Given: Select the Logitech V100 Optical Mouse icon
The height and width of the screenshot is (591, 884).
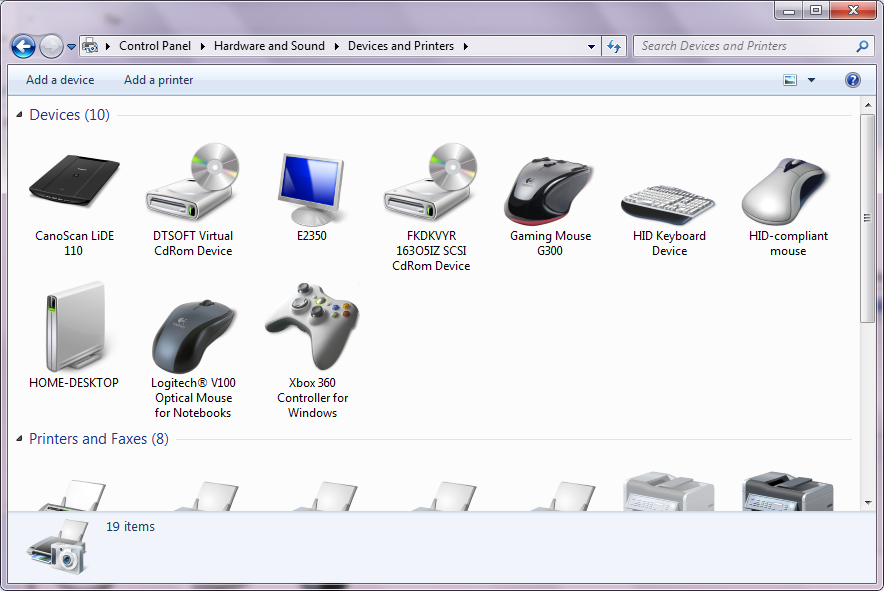Looking at the screenshot, I should [x=193, y=336].
